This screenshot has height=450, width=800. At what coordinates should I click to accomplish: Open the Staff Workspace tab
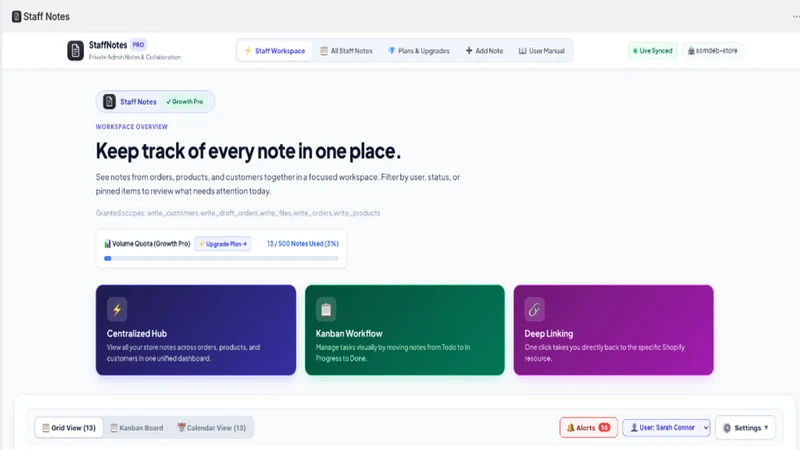[x=274, y=51]
